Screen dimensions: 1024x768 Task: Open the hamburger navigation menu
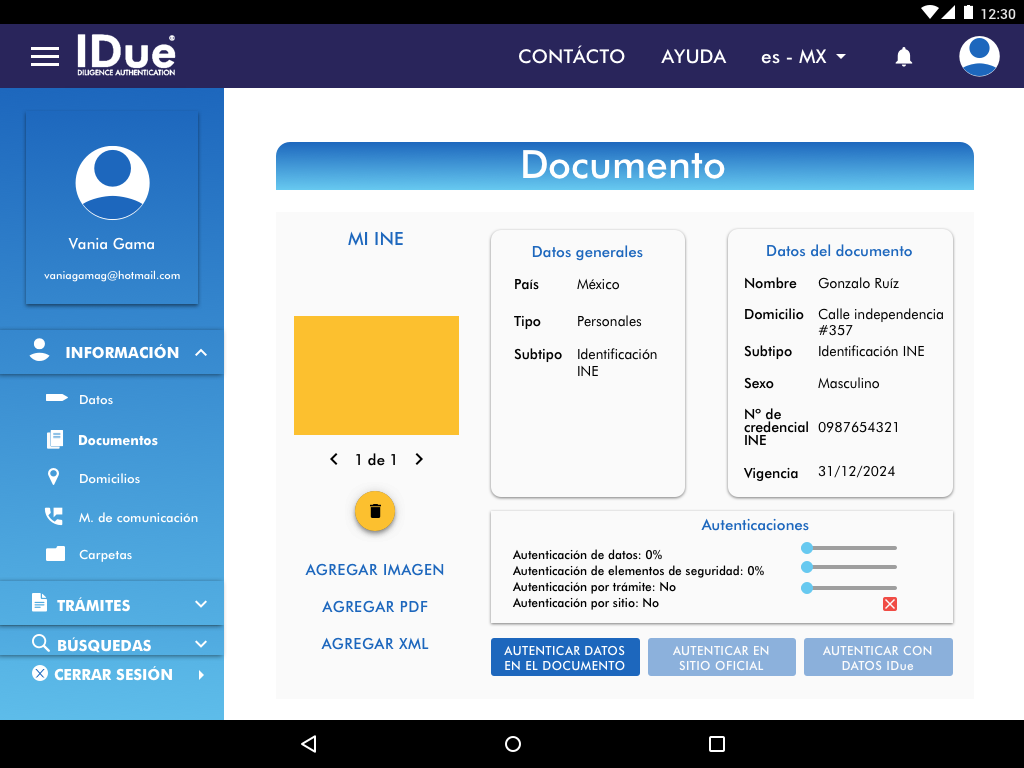tap(45, 56)
